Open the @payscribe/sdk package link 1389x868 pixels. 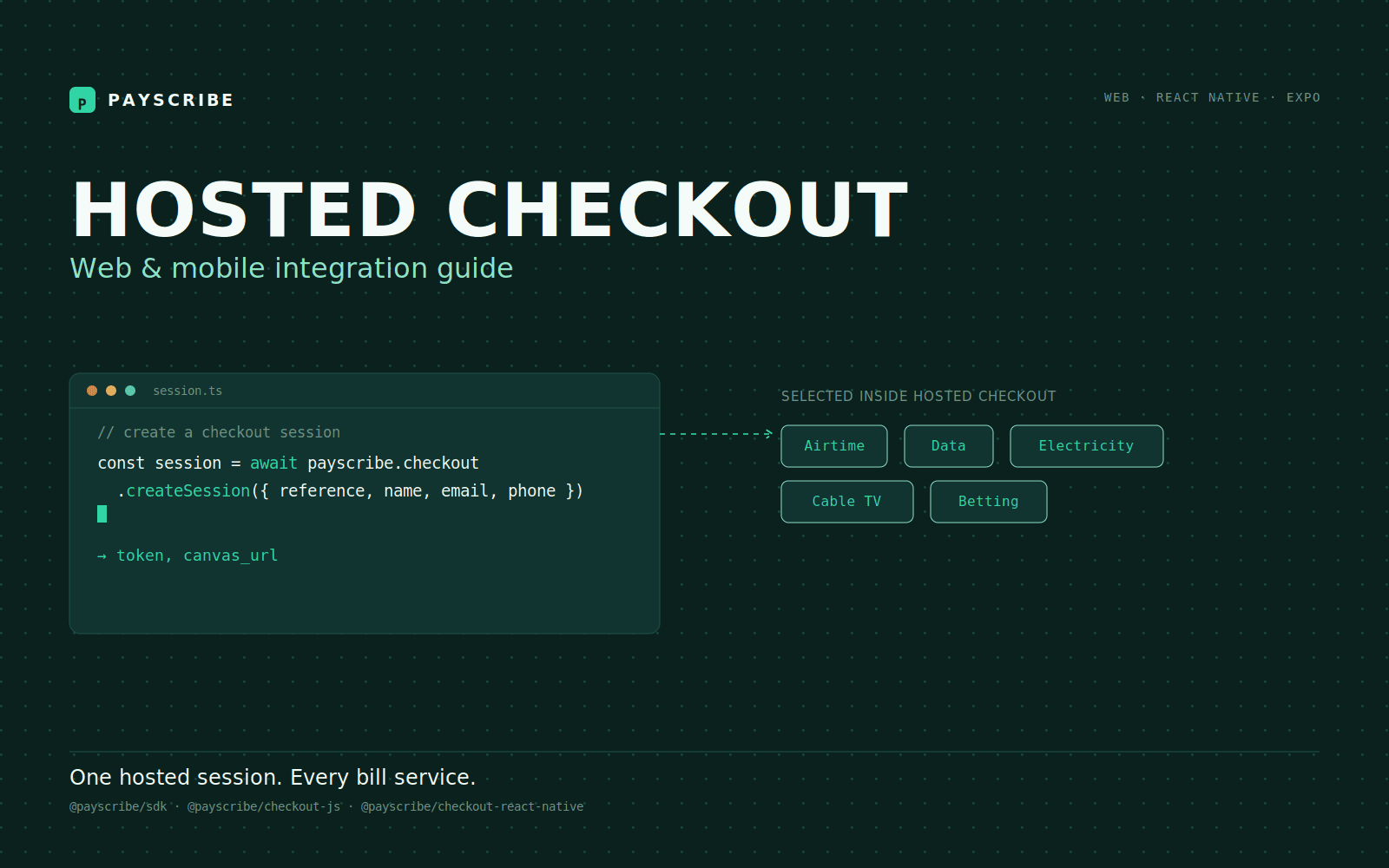point(118,806)
